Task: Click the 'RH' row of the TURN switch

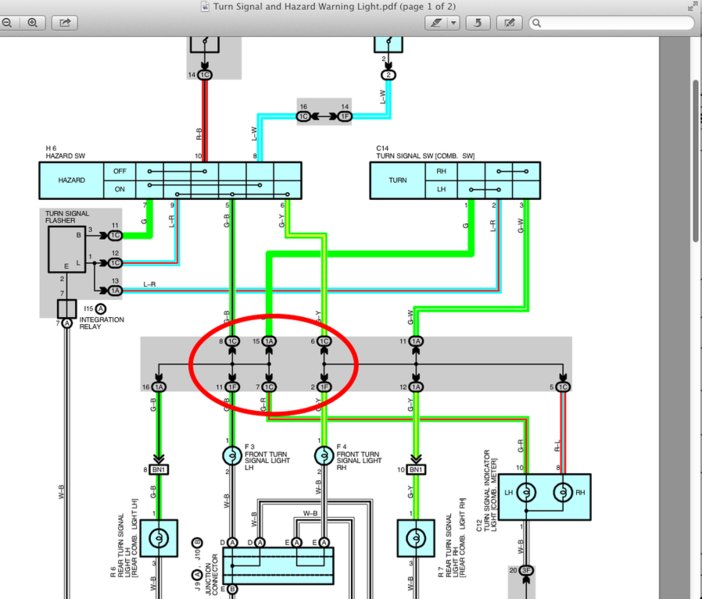Action: point(441,171)
